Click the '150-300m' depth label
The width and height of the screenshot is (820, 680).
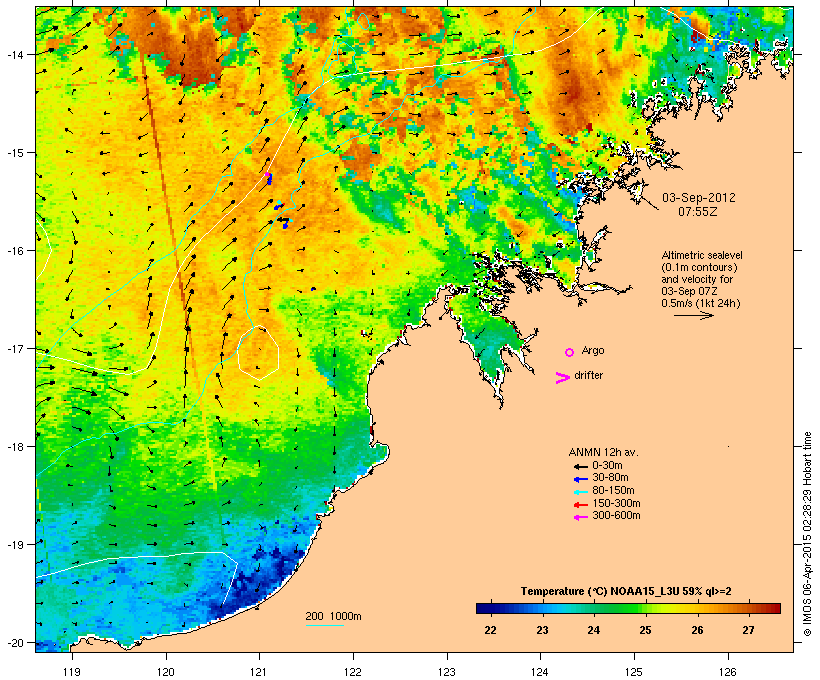pos(616,503)
